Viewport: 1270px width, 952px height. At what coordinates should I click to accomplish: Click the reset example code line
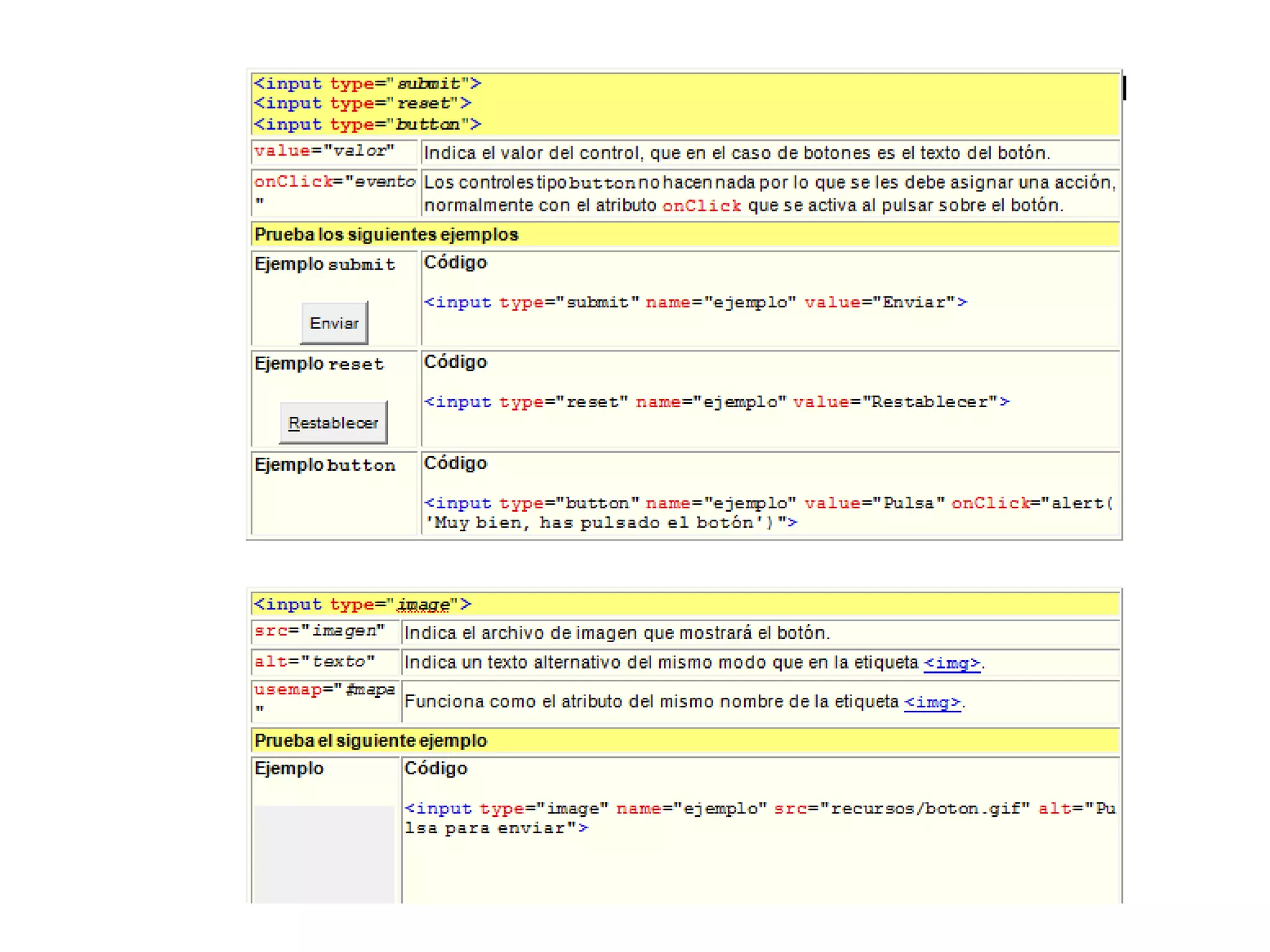click(x=716, y=402)
